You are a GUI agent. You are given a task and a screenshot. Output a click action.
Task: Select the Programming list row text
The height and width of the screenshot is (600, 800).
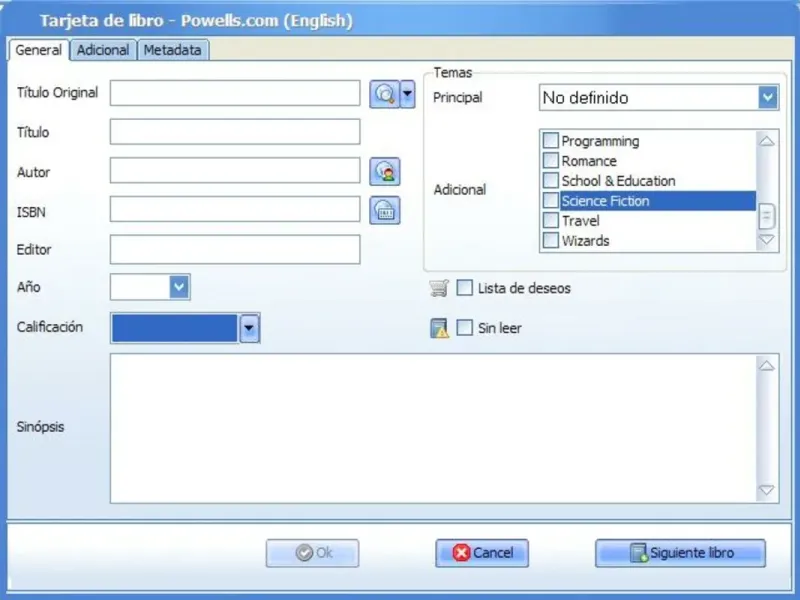point(601,141)
